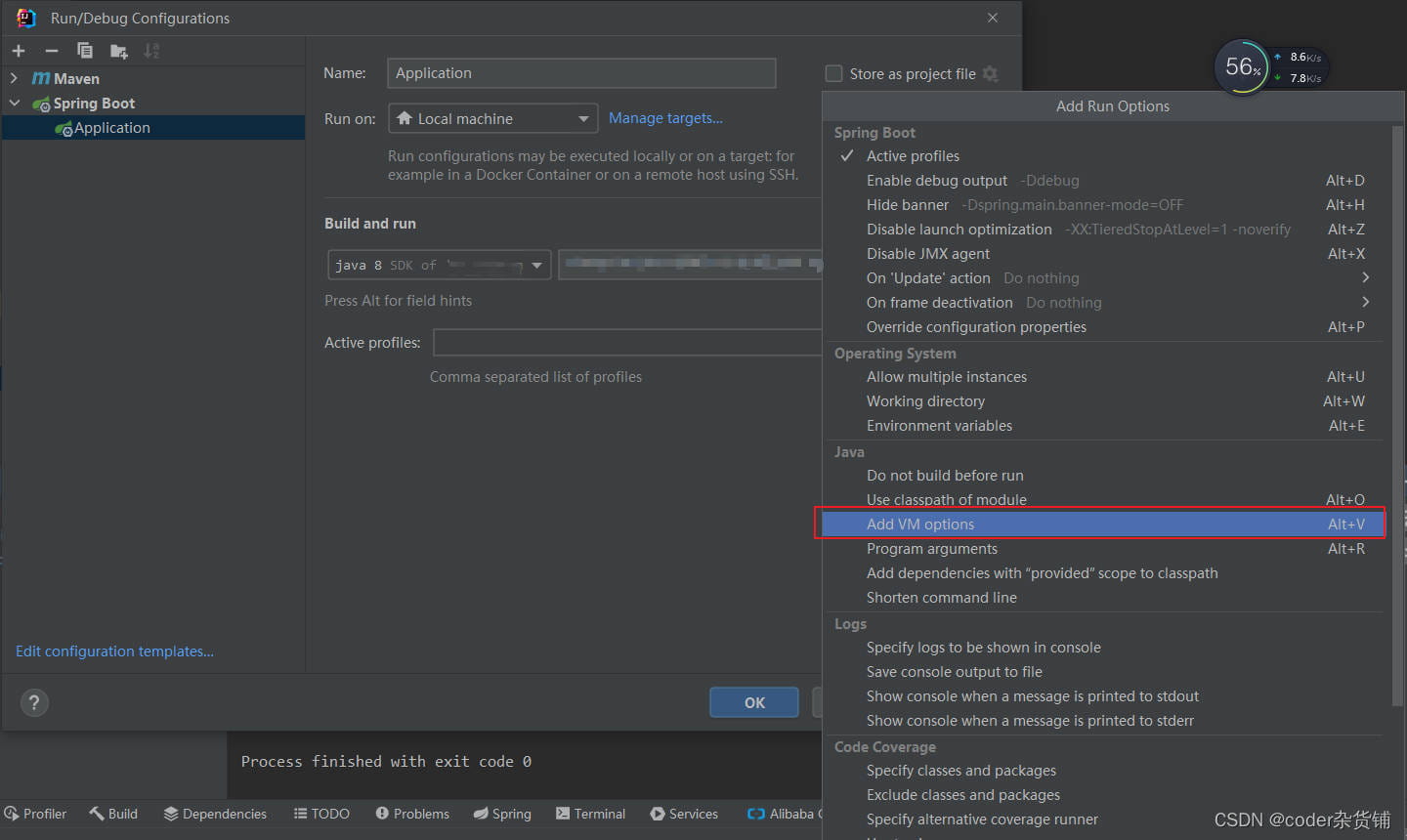
Task: Select Add dependencies with provided scope
Action: [1102, 573]
